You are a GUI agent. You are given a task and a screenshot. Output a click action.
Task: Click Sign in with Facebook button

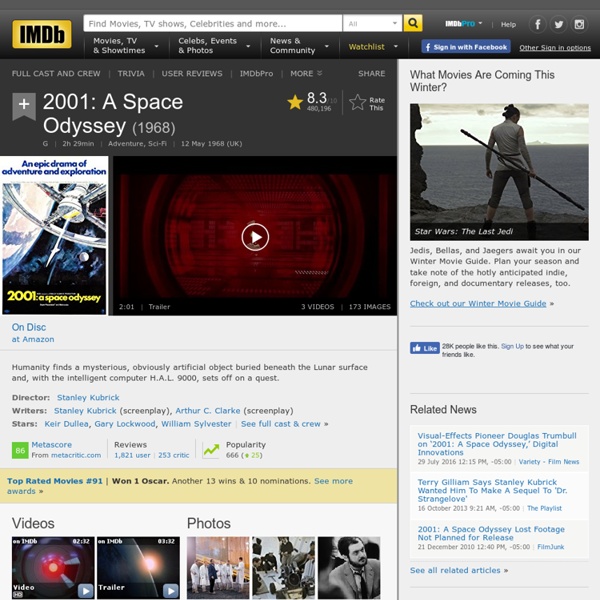pyautogui.click(x=466, y=47)
